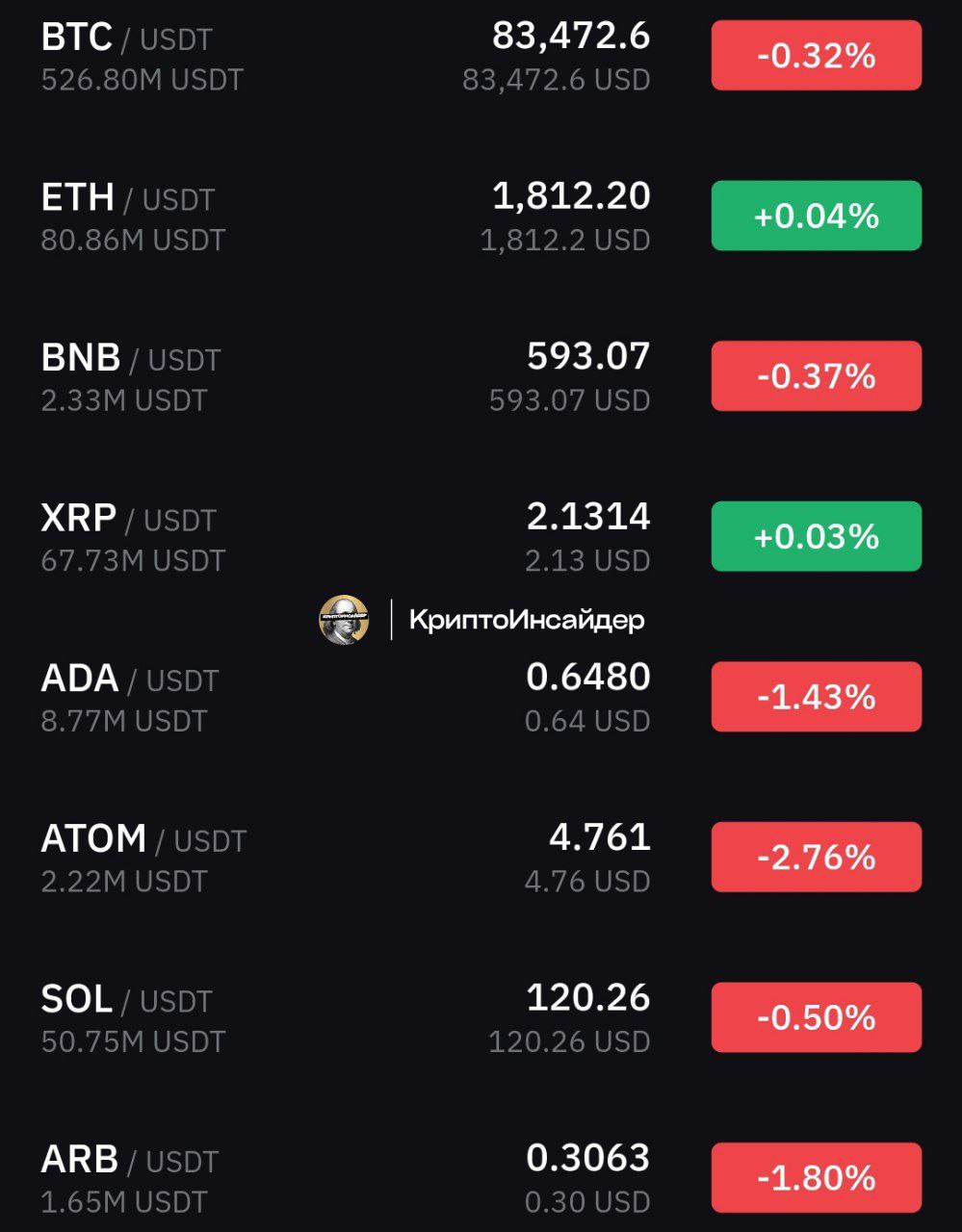Open the BTC / USDT pair

tap(481, 56)
